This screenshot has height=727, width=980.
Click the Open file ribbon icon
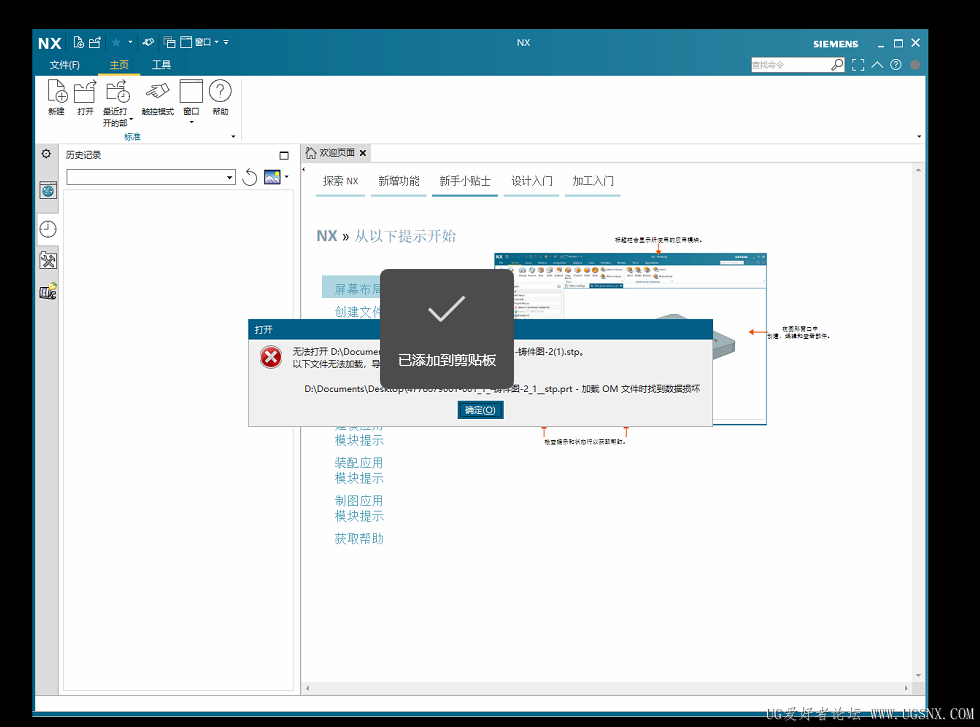tap(85, 98)
